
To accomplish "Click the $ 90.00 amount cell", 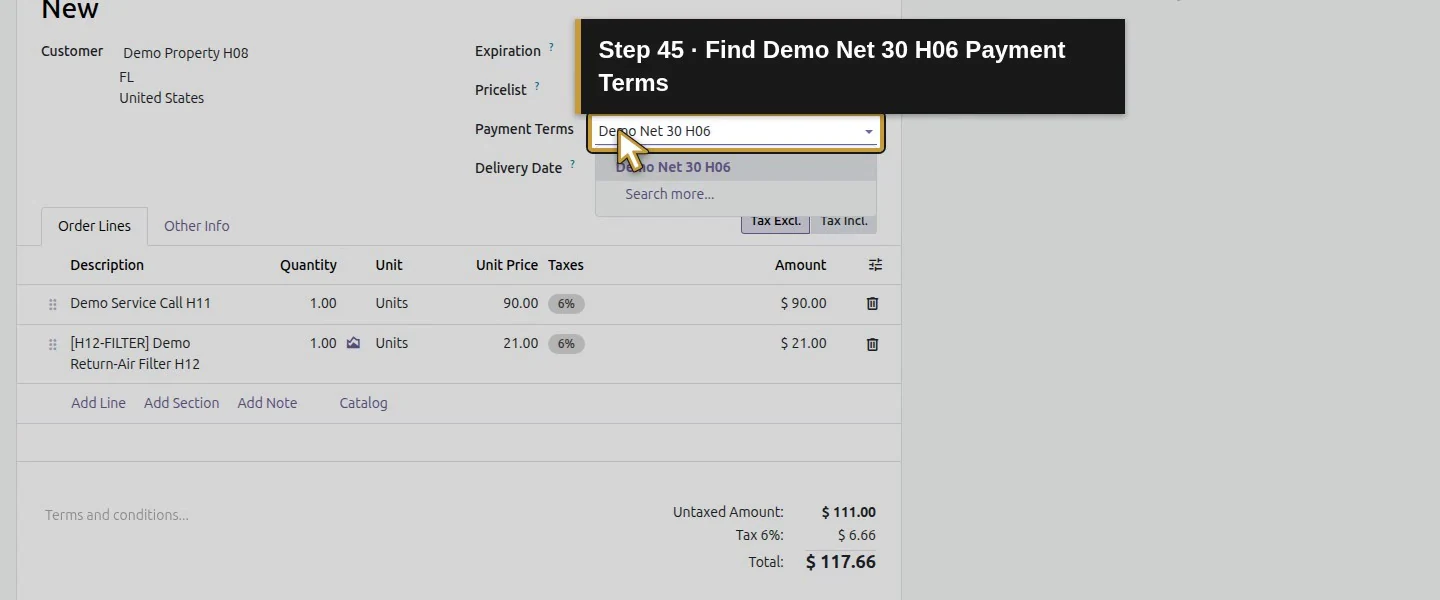I will 803,303.
